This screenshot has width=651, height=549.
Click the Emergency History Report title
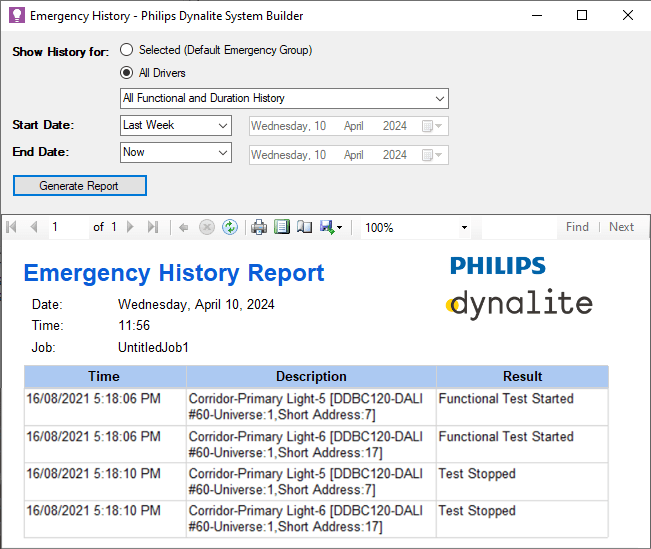[174, 273]
